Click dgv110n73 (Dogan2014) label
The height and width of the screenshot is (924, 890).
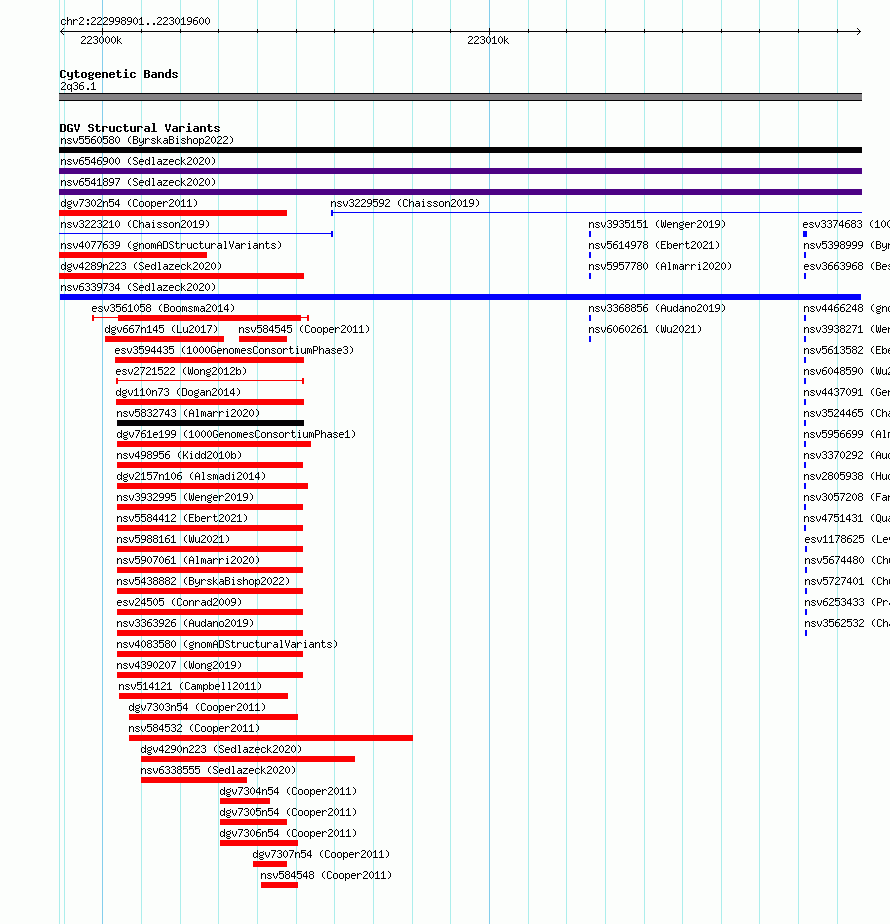pos(178,392)
